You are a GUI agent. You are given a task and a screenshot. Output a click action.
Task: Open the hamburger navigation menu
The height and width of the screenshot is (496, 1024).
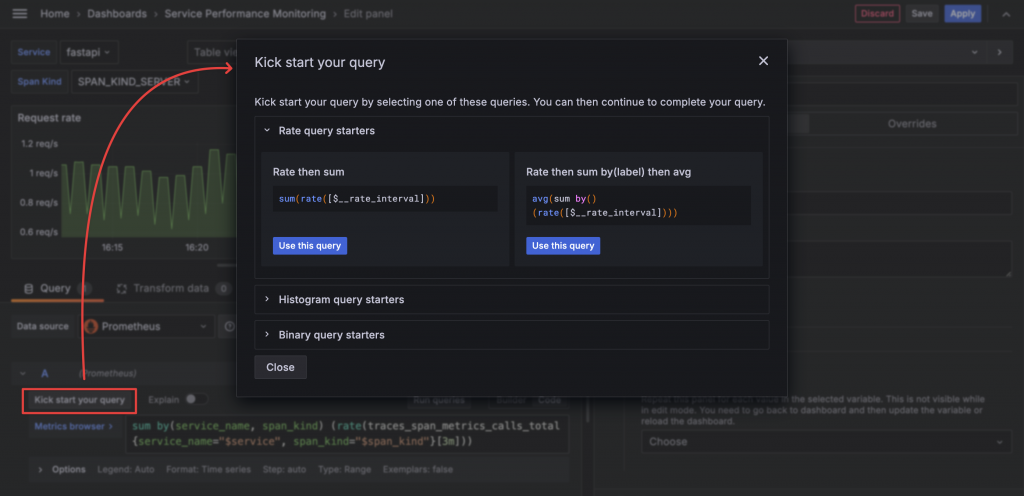(20, 14)
